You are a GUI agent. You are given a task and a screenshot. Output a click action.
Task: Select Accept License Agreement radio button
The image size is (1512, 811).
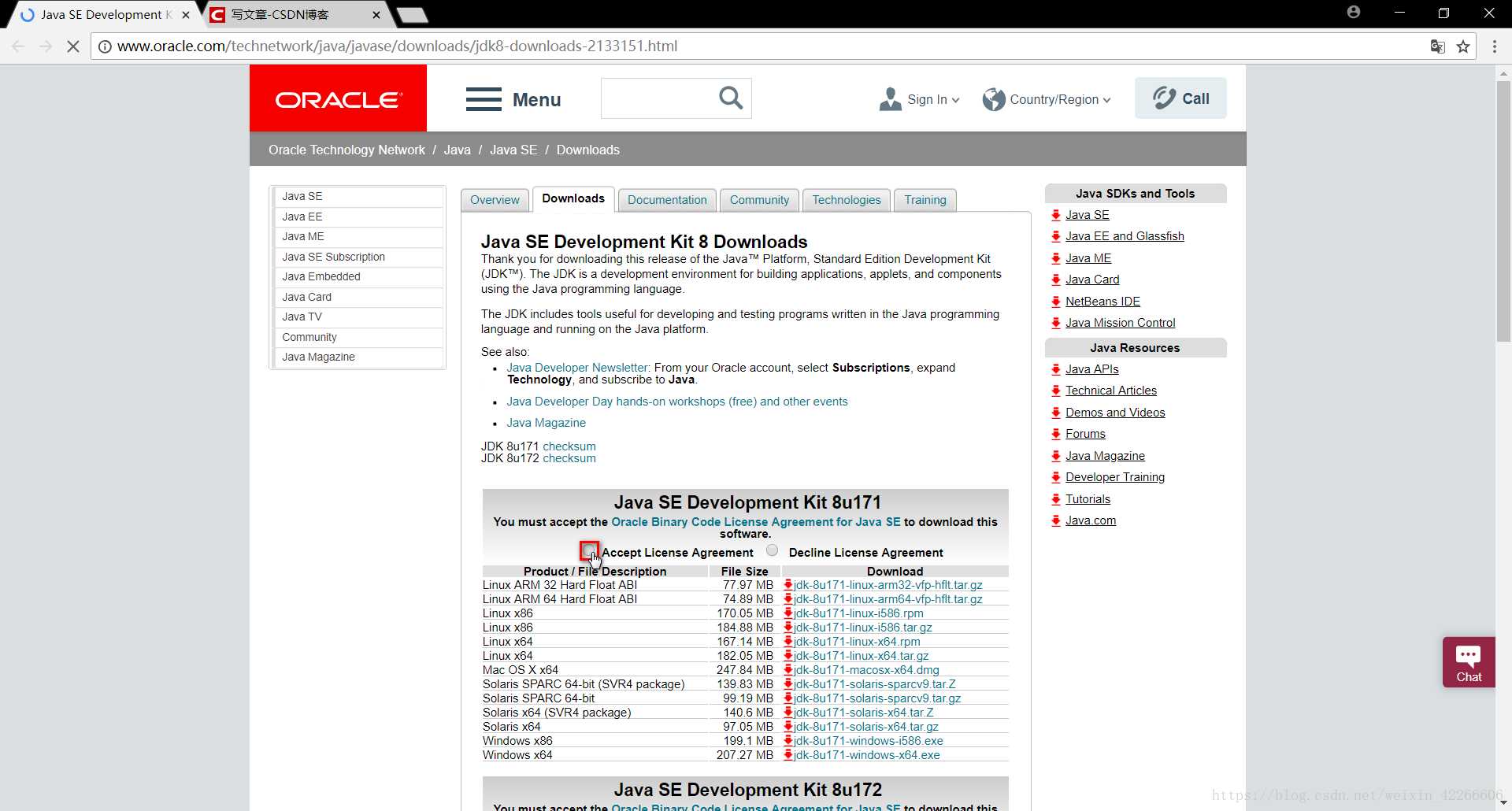589,550
